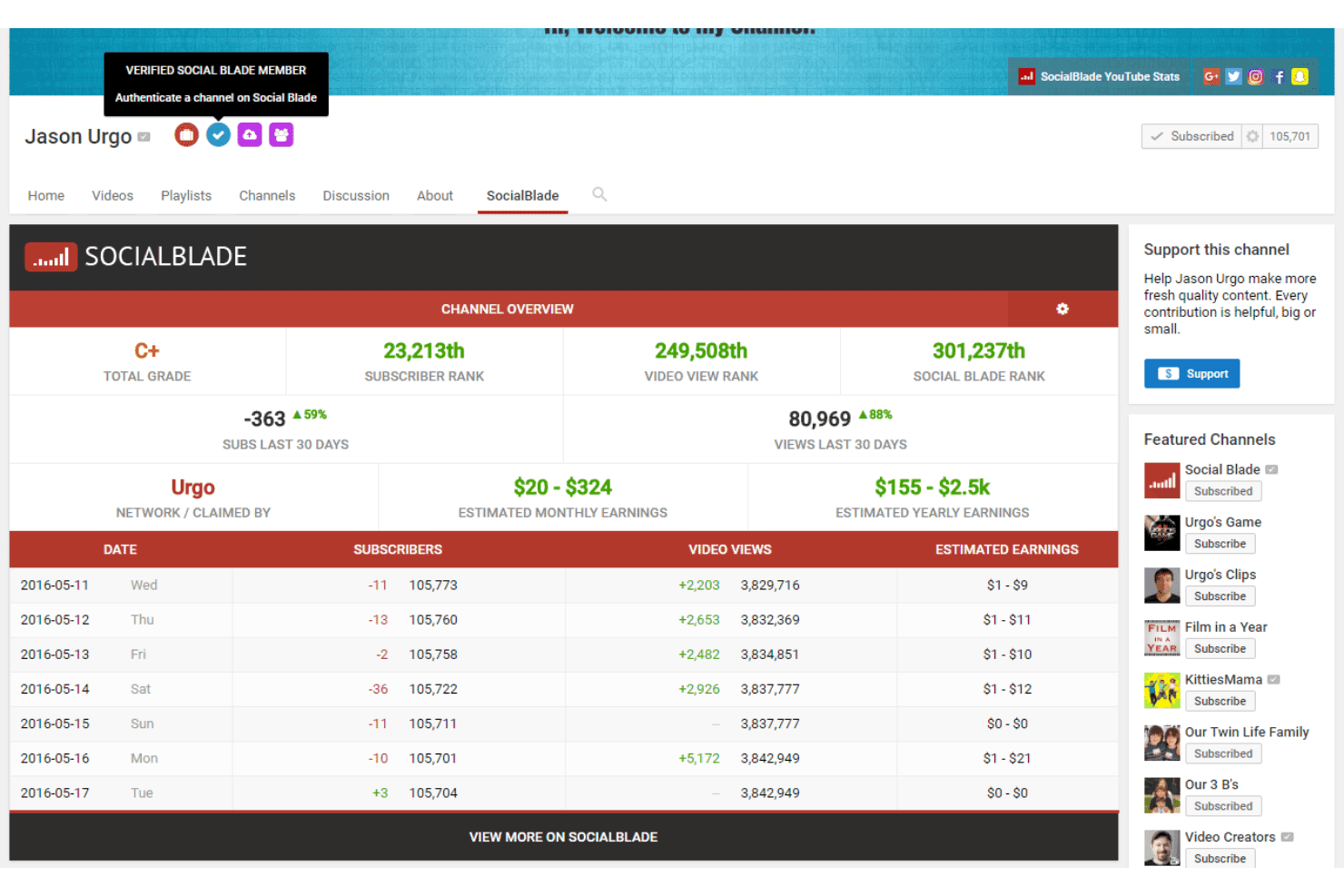Viewport: 1344px width, 896px height.
Task: Open the About tab
Action: (x=435, y=195)
